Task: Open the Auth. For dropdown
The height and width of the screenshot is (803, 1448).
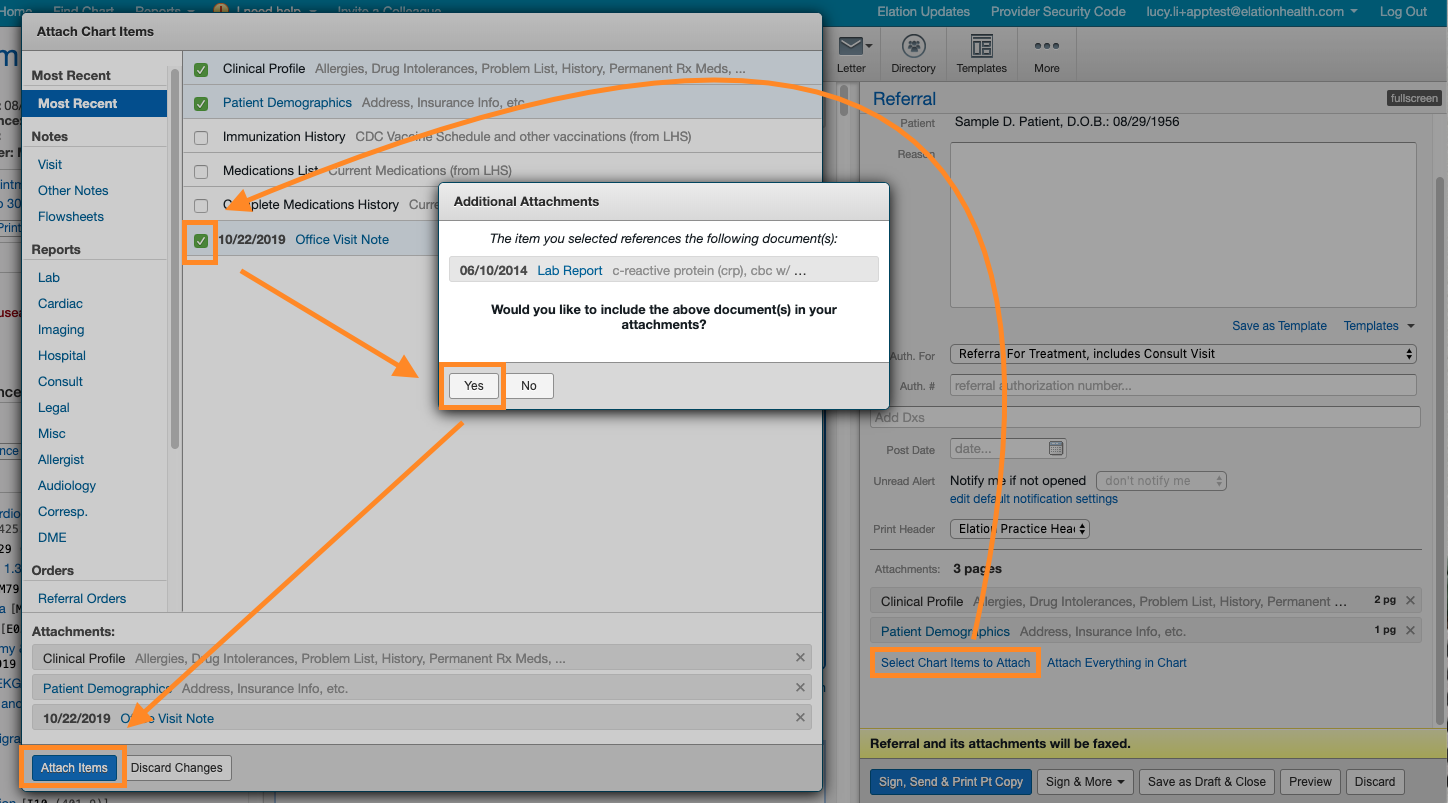Action: pyautogui.click(x=1183, y=354)
